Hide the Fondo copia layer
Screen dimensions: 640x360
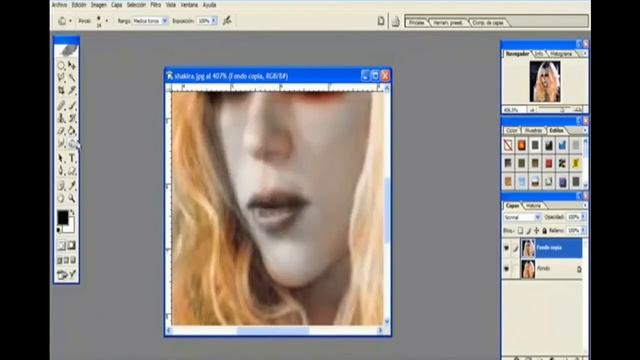507,248
